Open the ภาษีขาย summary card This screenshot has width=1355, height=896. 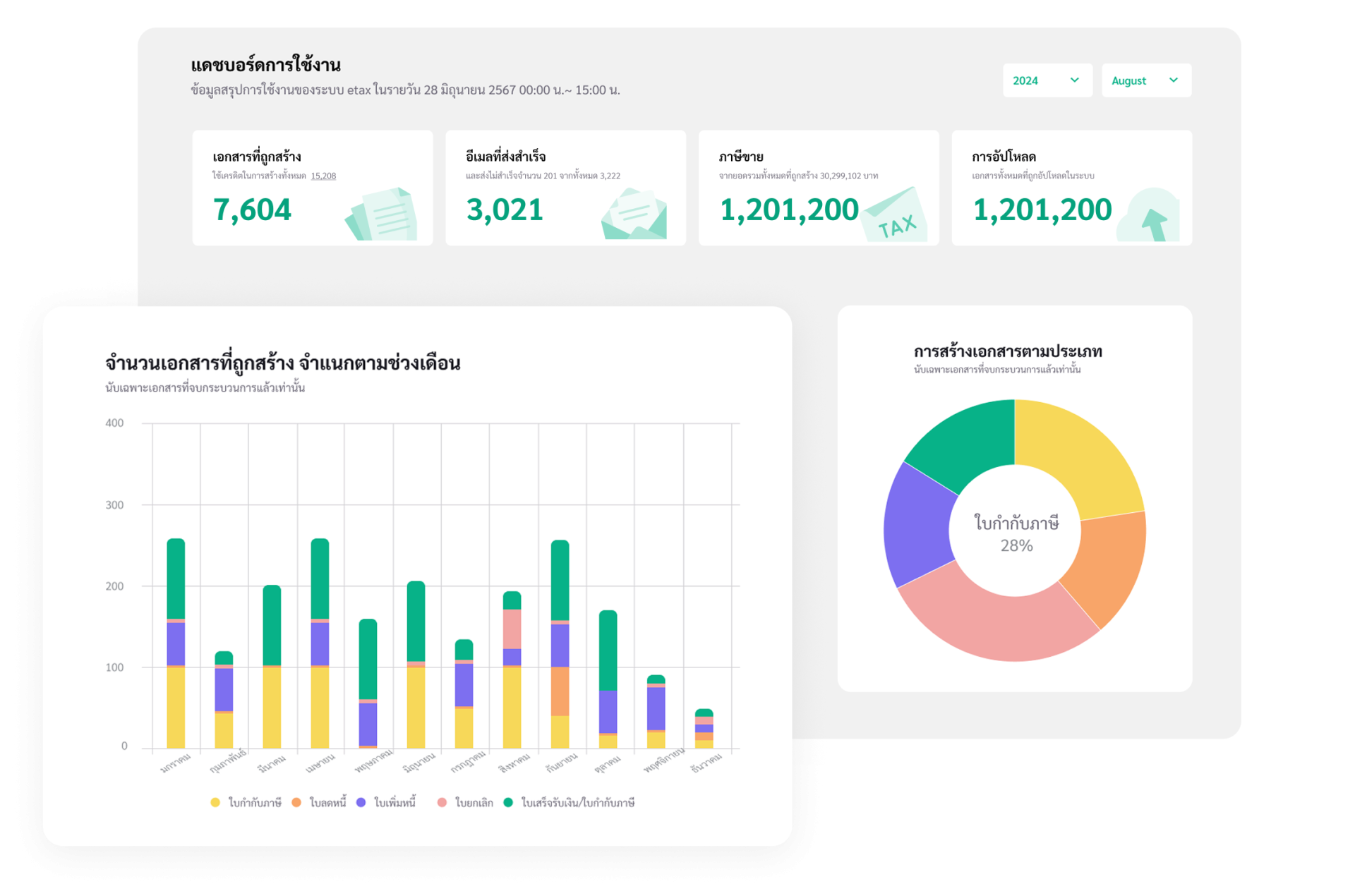coord(818,188)
